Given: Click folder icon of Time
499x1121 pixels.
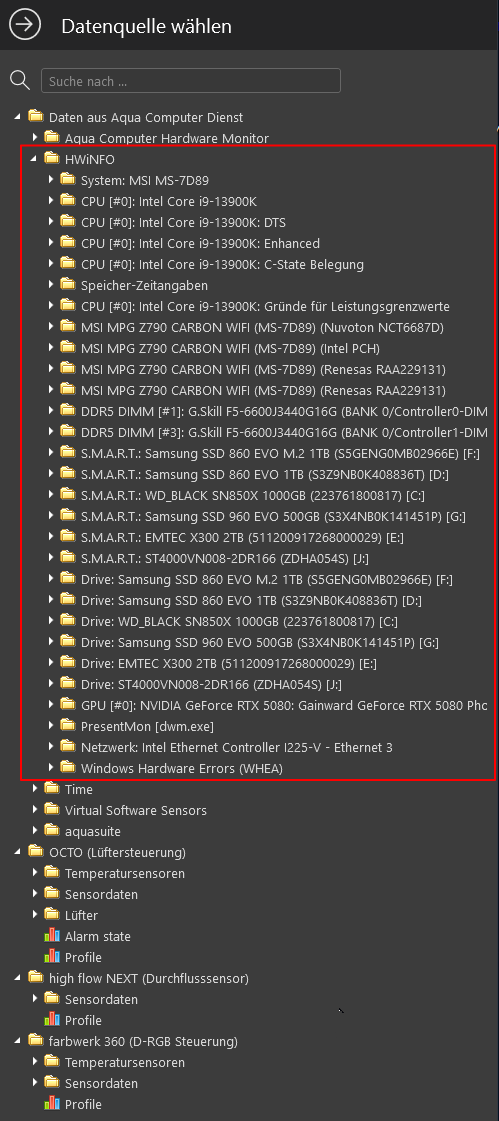Looking at the screenshot, I should (51, 789).
